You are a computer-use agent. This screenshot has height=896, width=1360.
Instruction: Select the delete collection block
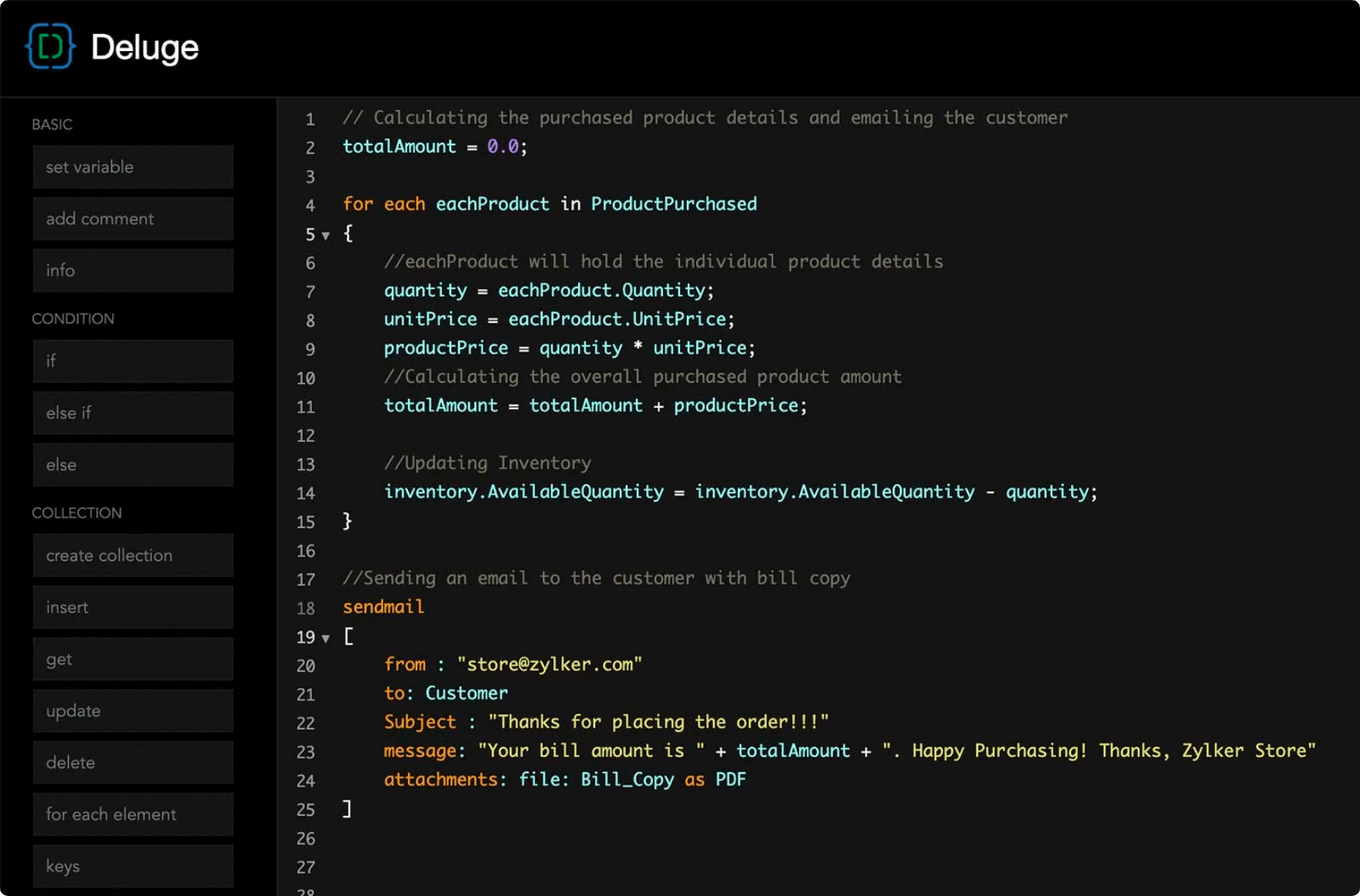point(133,762)
